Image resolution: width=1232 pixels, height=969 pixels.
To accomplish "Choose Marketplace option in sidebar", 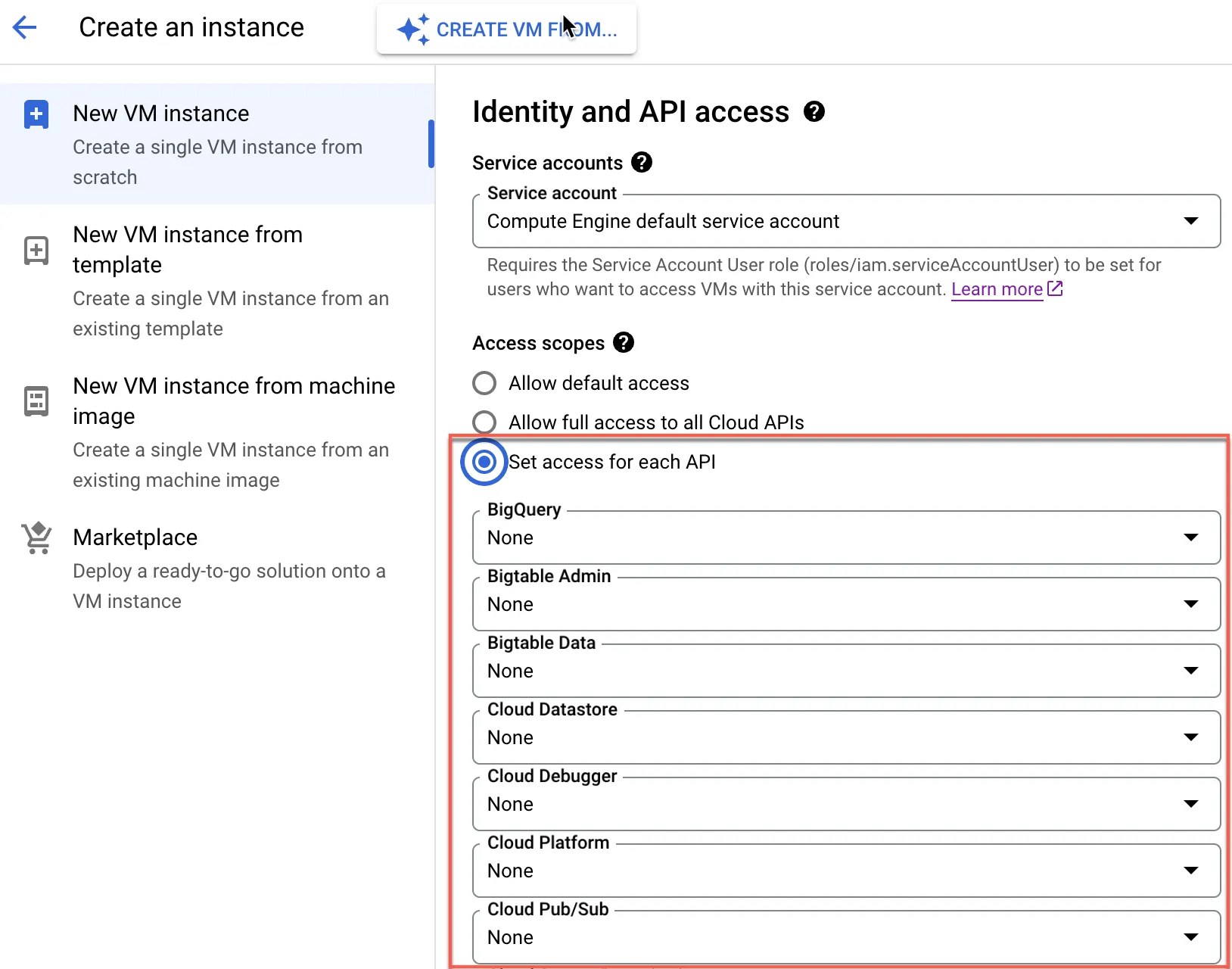I will point(217,568).
